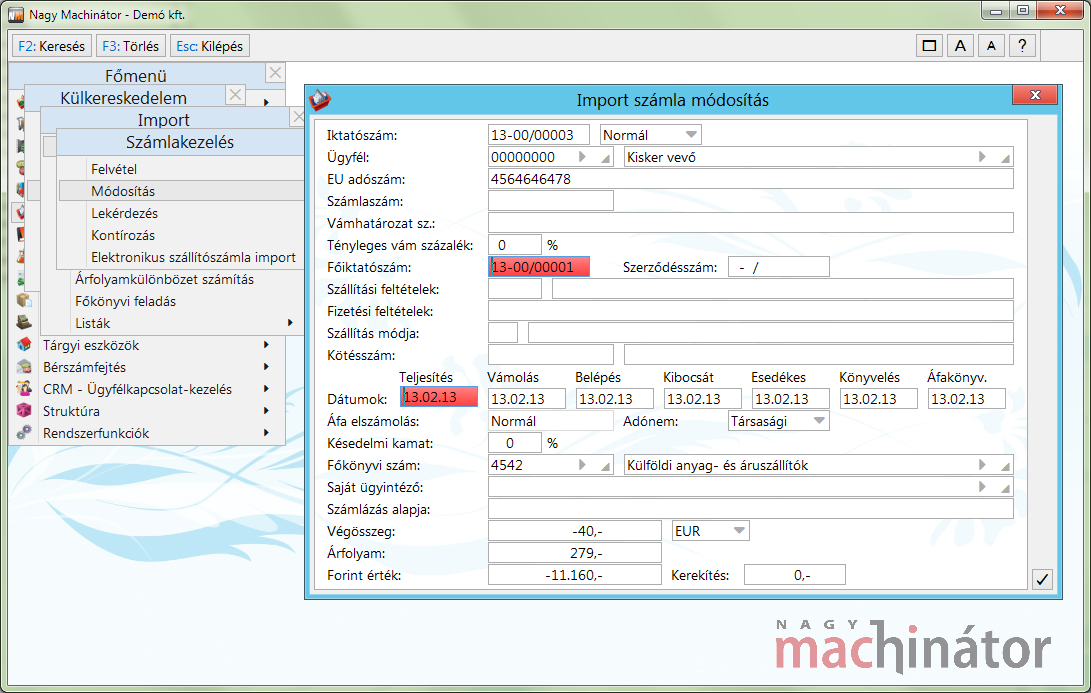
Task: Click the CRM Ügyfélkapcsolat-kezelés icon
Action: click(24, 389)
